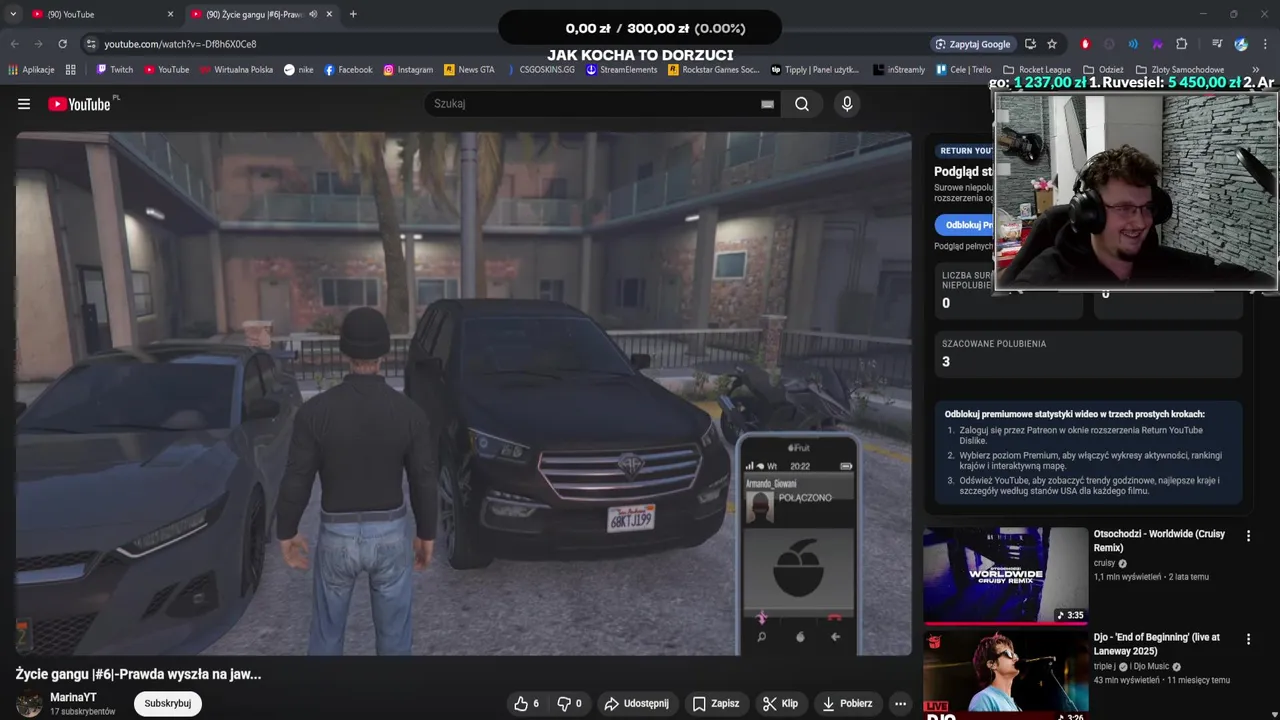Screen dimensions: 1280x720
Task: Click Zapytaj Google lens button
Action: point(973,44)
